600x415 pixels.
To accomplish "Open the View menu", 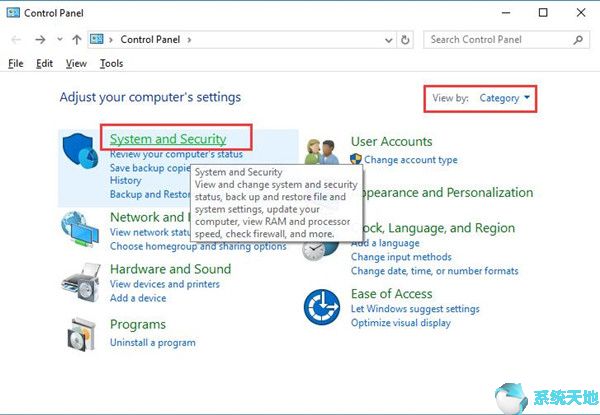I will (76, 63).
